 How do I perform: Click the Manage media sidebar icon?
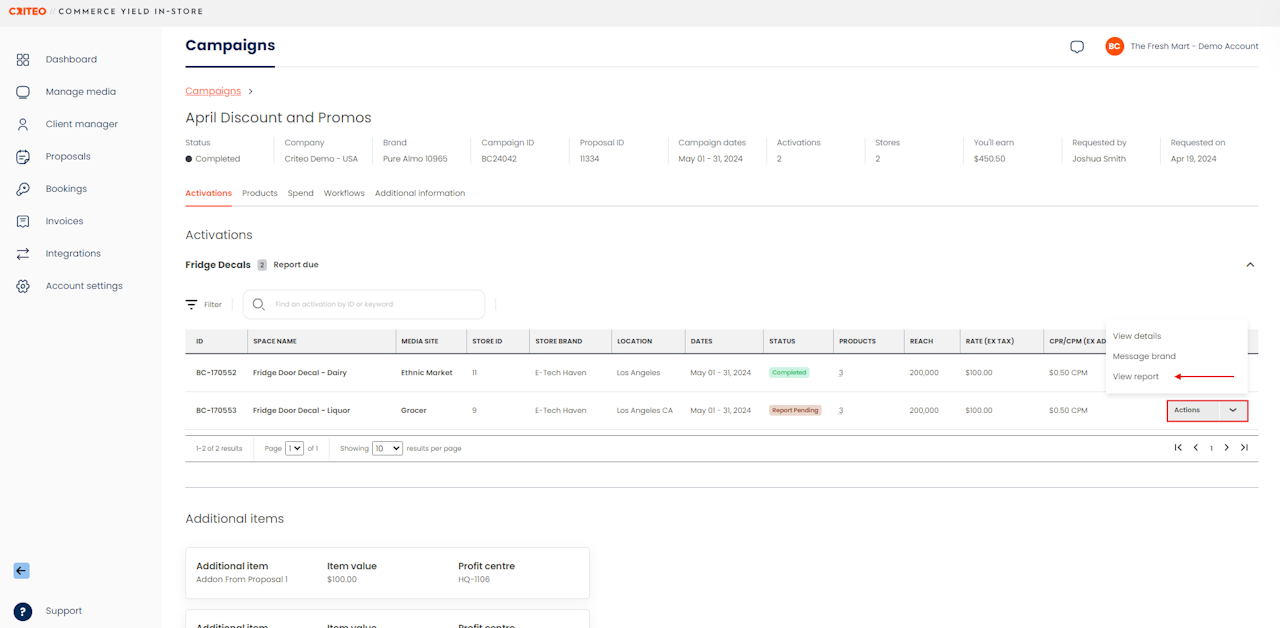pyautogui.click(x=23, y=92)
